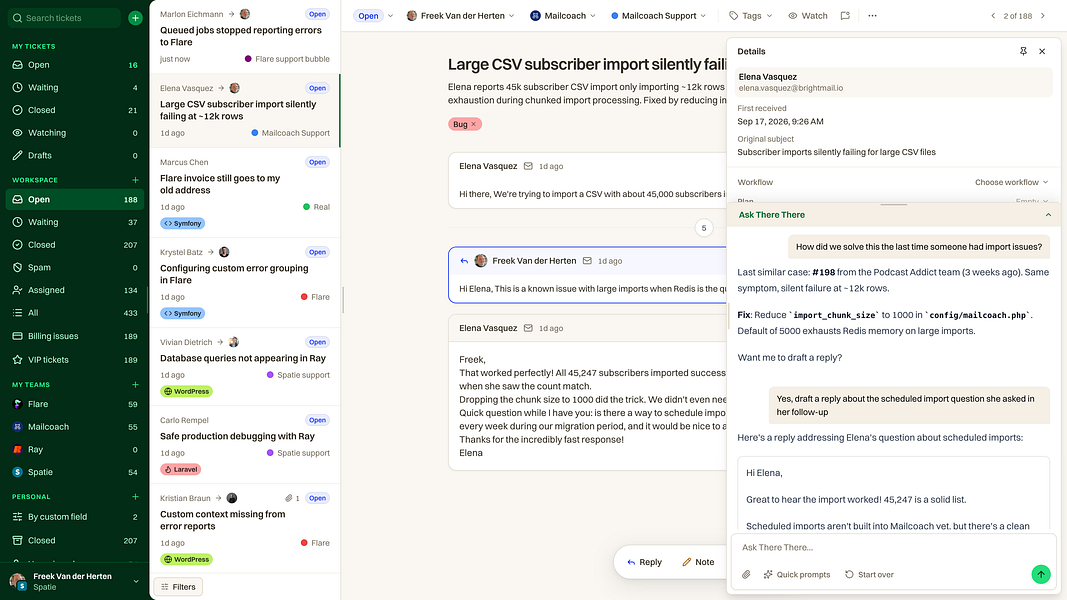Send the Ask There There message
Screen dimensions: 1067x600
click(x=1040, y=574)
